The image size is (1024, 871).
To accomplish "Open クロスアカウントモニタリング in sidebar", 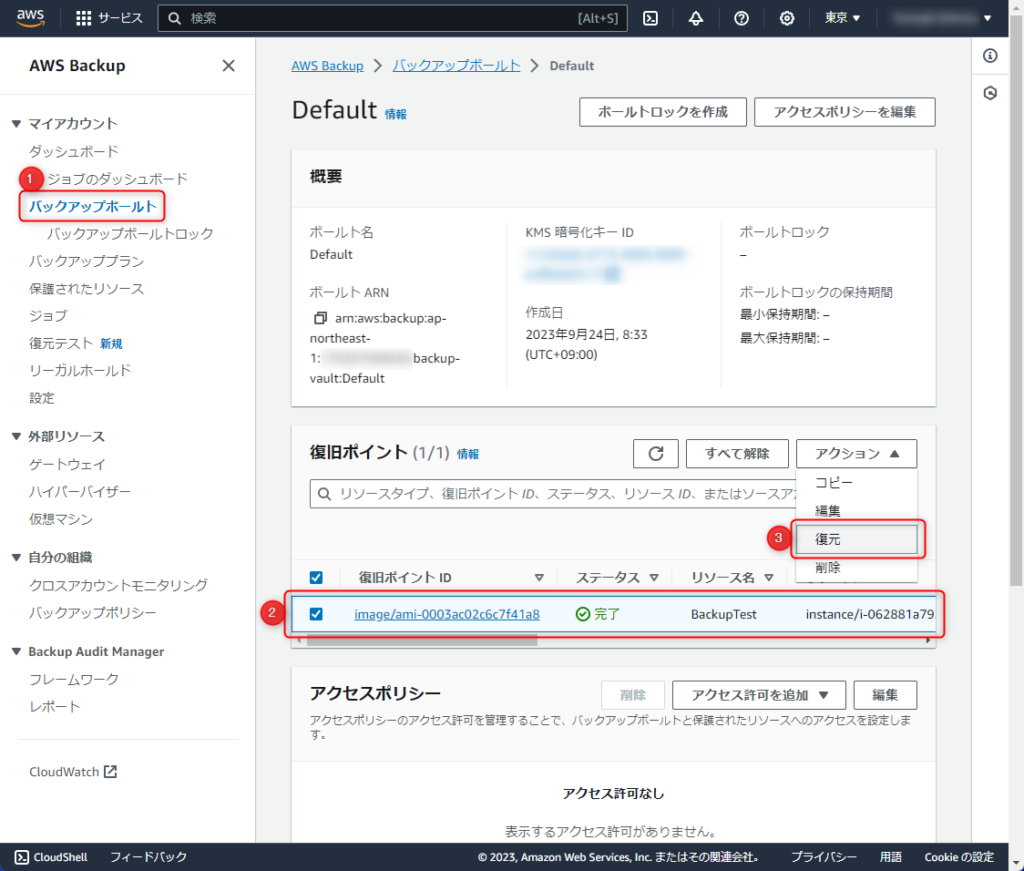I will 118,585.
